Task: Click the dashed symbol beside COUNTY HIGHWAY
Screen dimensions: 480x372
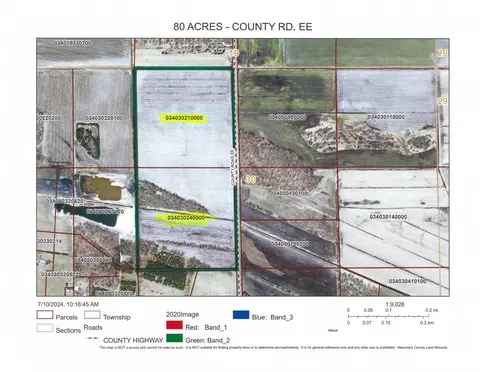Action: pyautogui.click(x=92, y=338)
